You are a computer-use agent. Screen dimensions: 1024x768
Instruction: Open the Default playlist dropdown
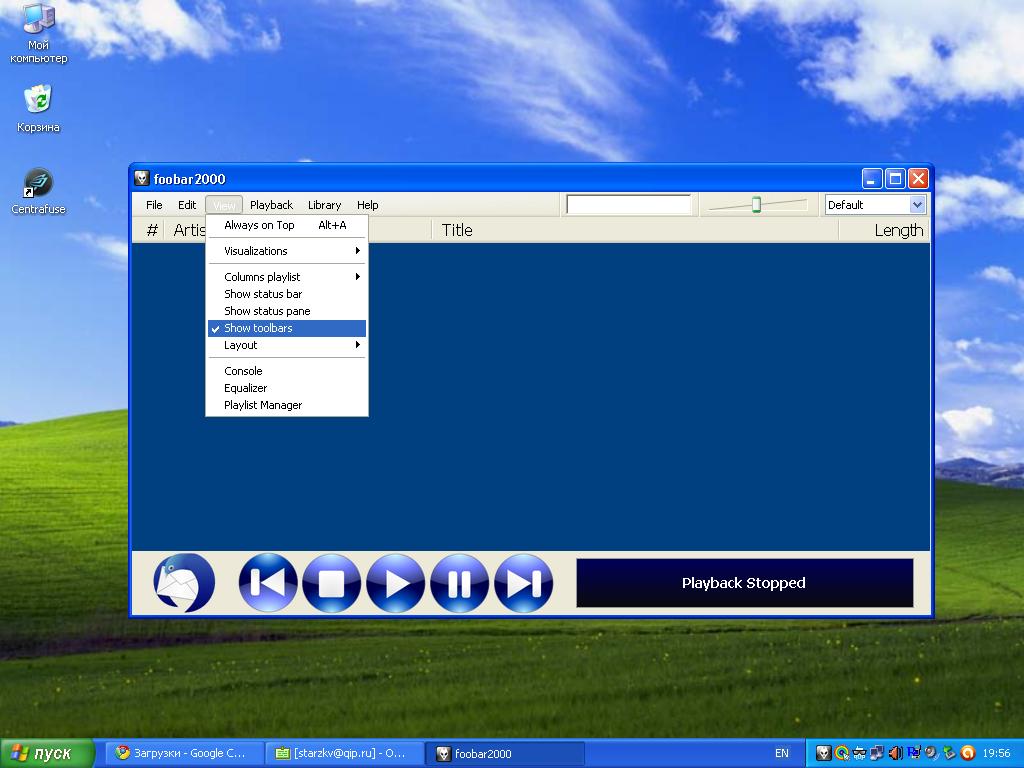(x=917, y=205)
